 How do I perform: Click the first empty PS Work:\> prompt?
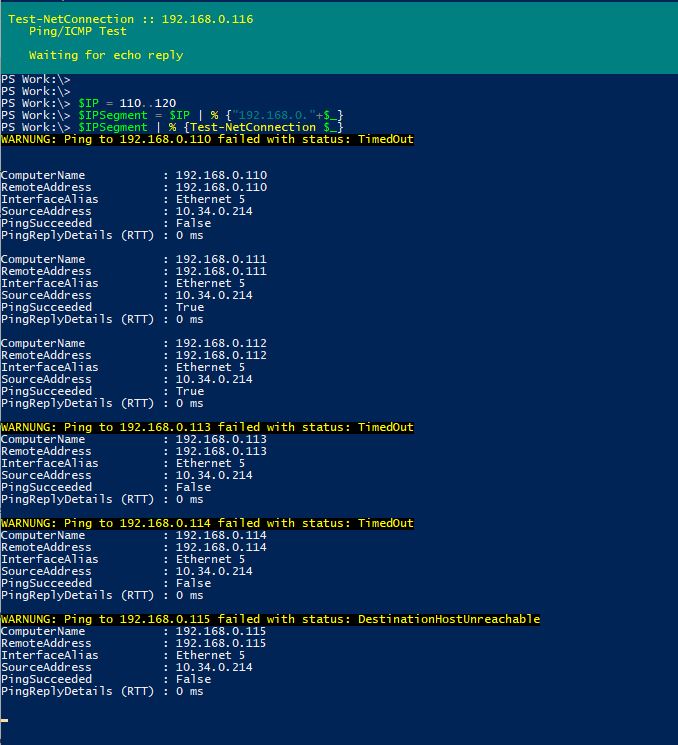pyautogui.click(x=36, y=79)
